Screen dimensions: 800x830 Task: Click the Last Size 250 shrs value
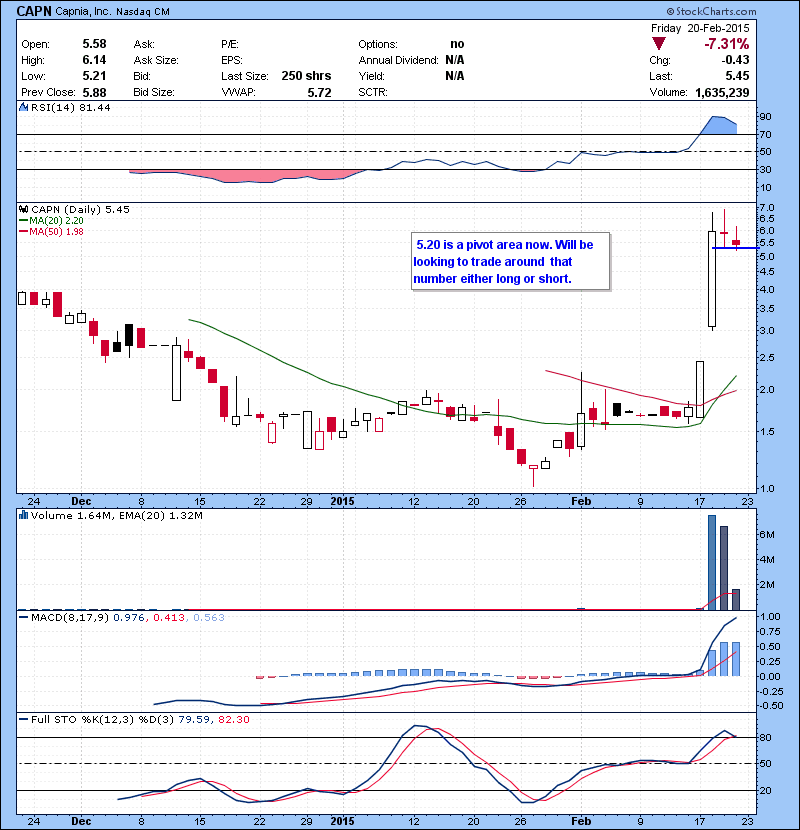tap(306, 76)
